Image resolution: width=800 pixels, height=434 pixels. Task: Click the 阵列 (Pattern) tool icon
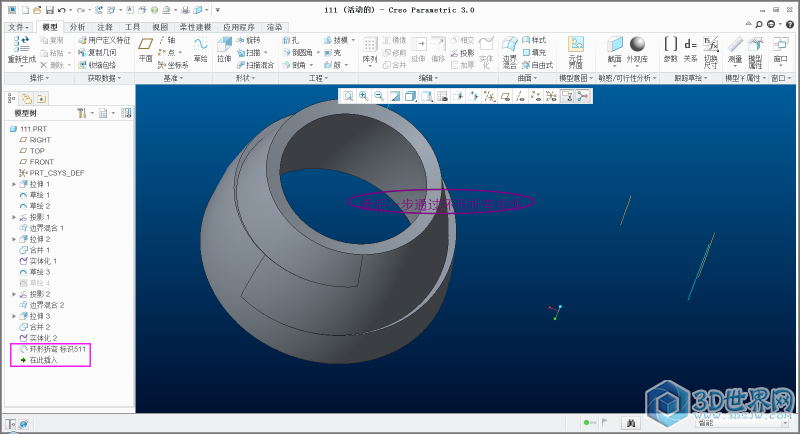tap(369, 47)
